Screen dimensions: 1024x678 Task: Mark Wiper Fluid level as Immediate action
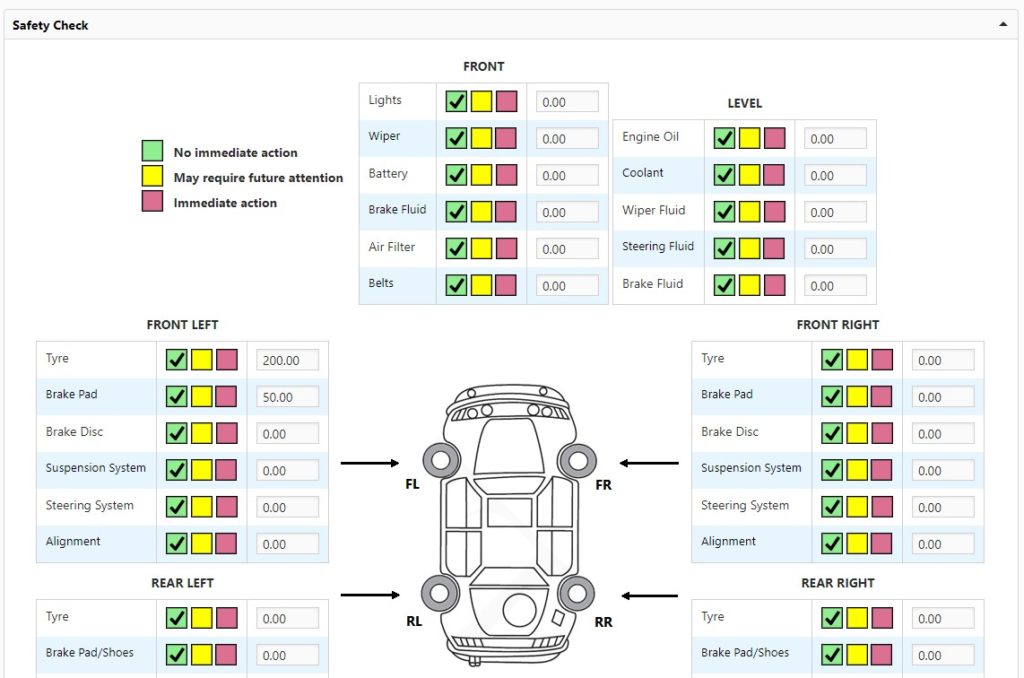772,211
